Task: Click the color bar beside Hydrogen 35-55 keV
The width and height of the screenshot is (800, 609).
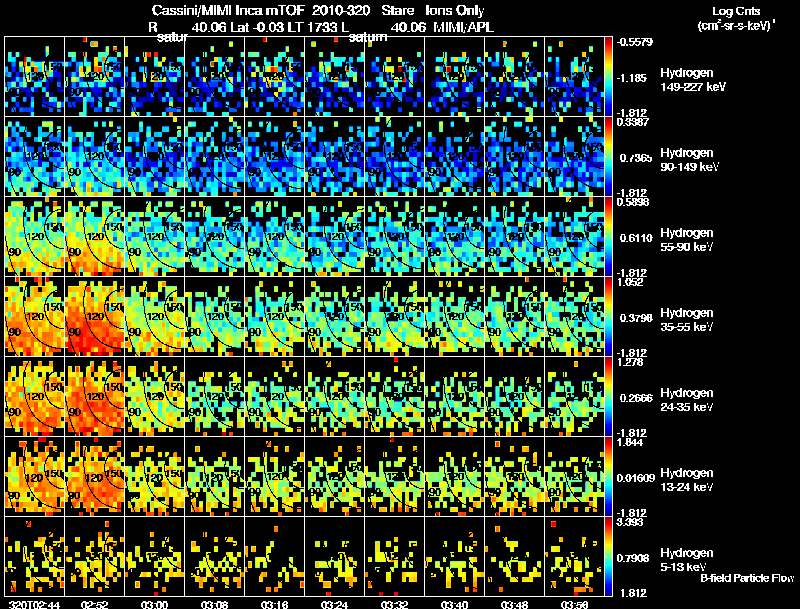Action: (x=608, y=317)
